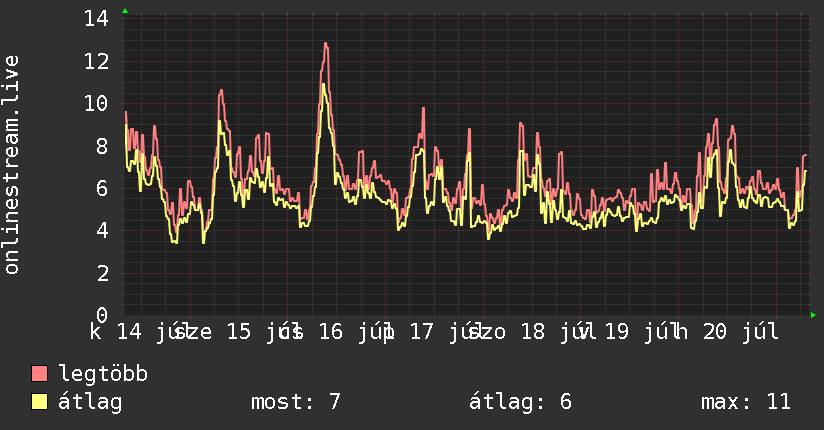The image size is (824, 430).
Task: Click the yellow átlag legend swatch
Action: click(x=39, y=402)
